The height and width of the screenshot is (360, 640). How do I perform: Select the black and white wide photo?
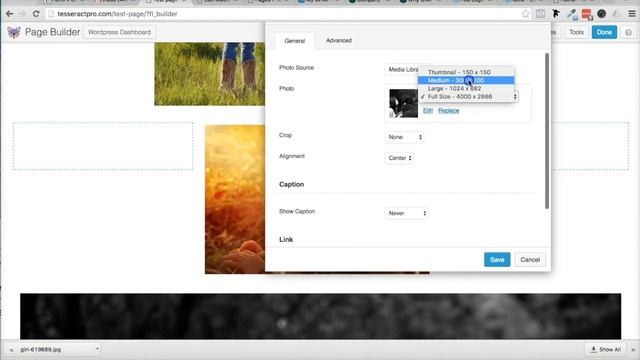(x=320, y=316)
